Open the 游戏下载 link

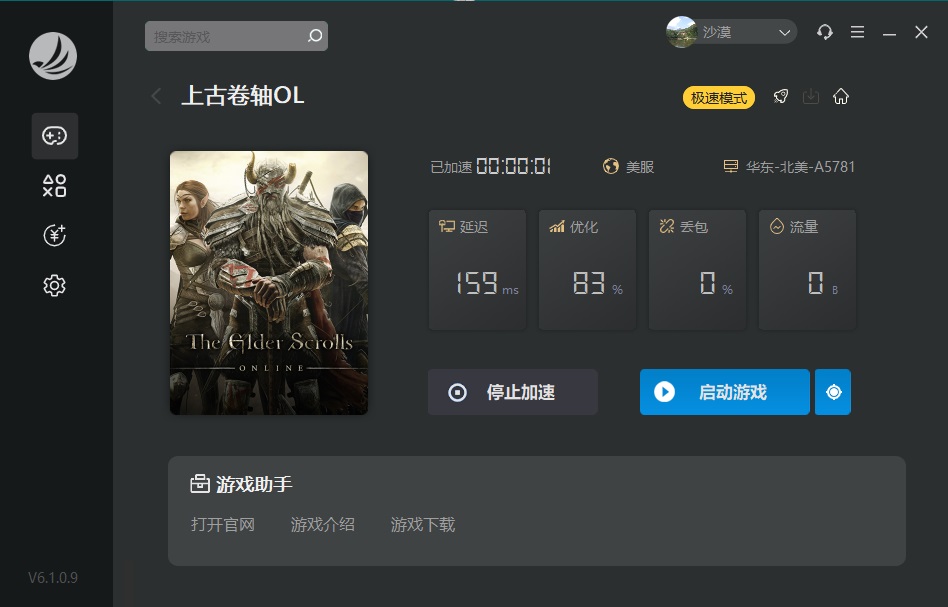click(422, 524)
